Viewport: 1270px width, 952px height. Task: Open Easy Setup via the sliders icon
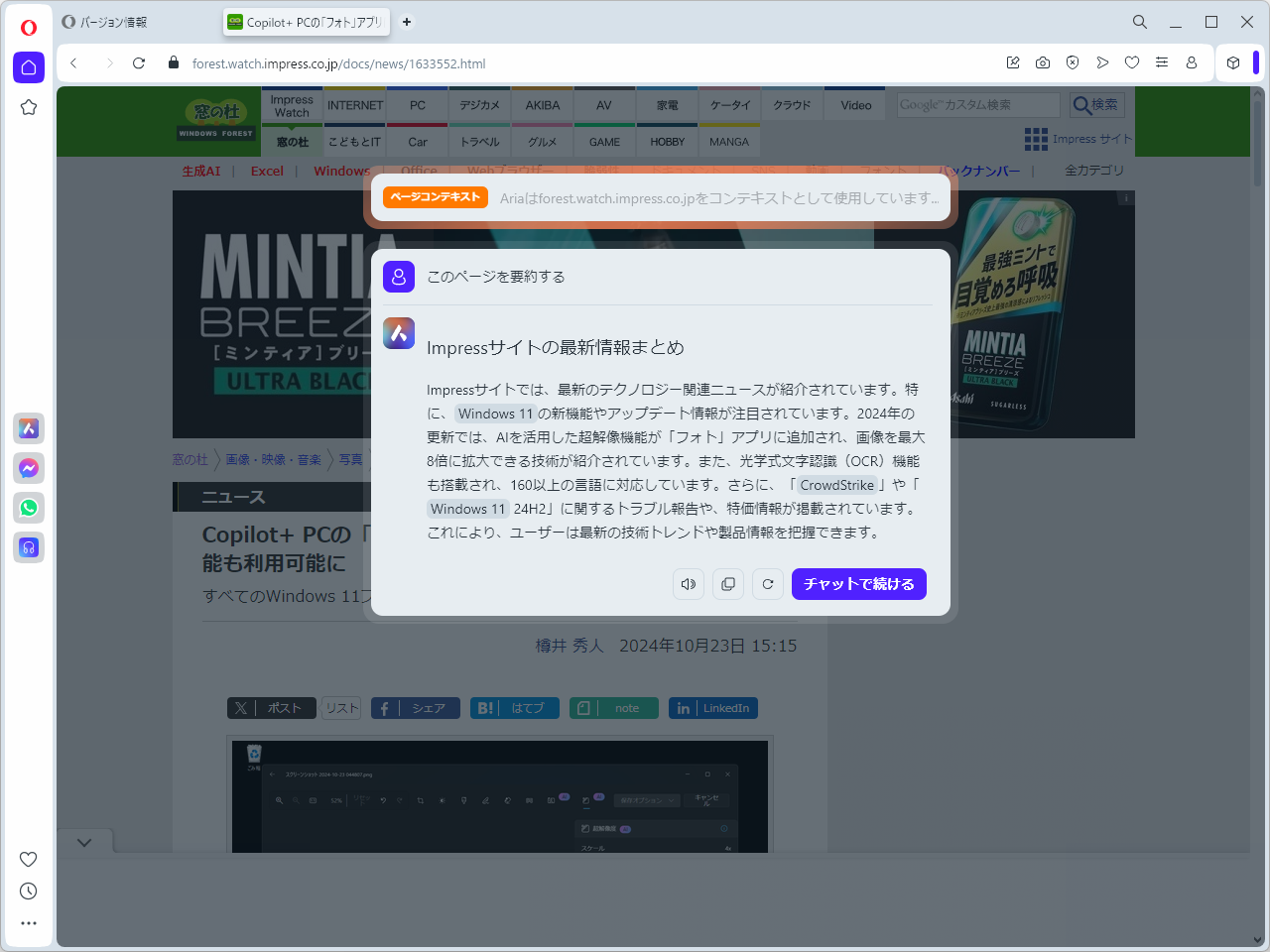(1162, 61)
